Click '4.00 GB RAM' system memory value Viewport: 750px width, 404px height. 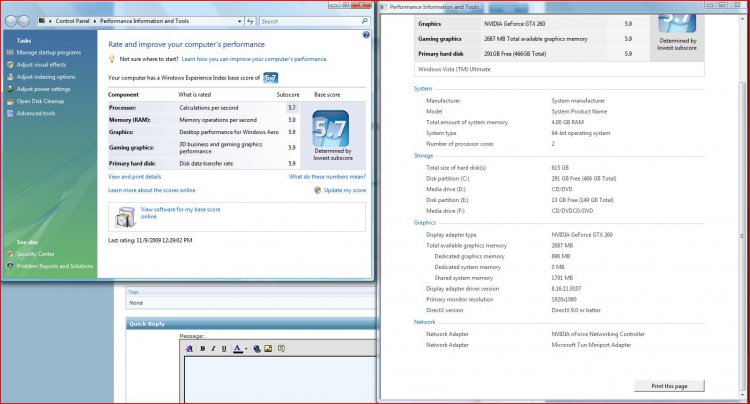[x=567, y=122]
